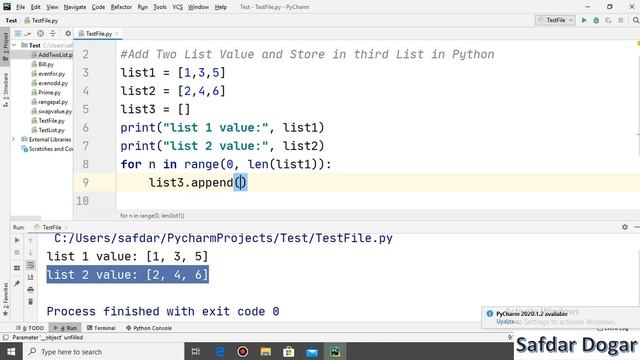Hide the Run tool window
The width and height of the screenshot is (640, 360).
[x=636, y=227]
